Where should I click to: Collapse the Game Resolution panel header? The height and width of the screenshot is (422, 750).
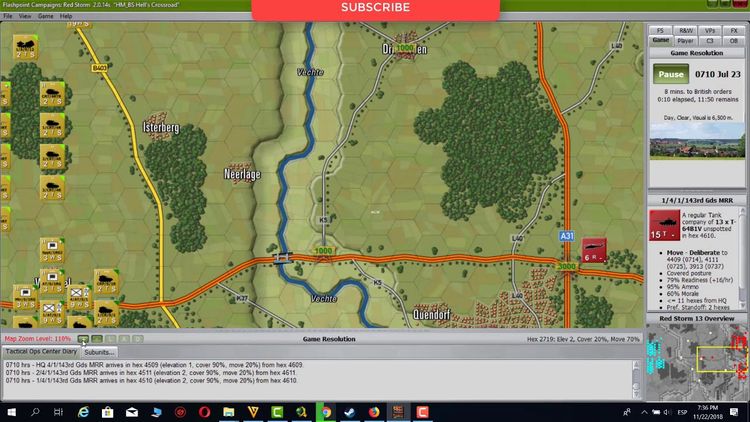click(x=696, y=53)
